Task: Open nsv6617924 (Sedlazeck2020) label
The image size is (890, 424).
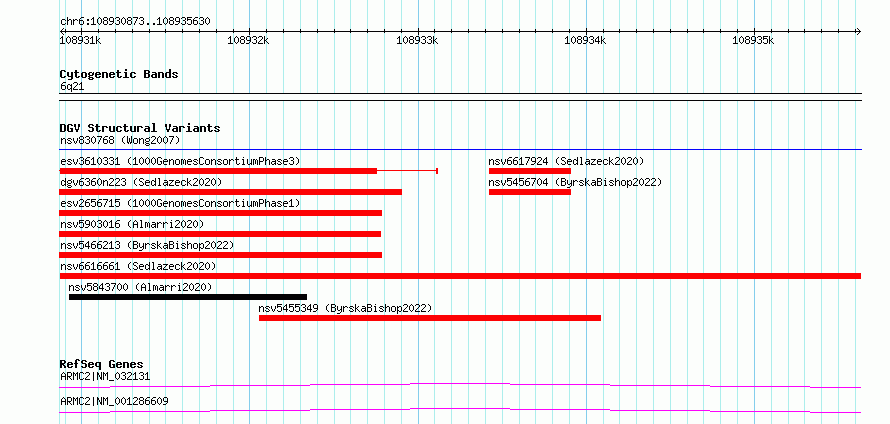Action: 566,161
